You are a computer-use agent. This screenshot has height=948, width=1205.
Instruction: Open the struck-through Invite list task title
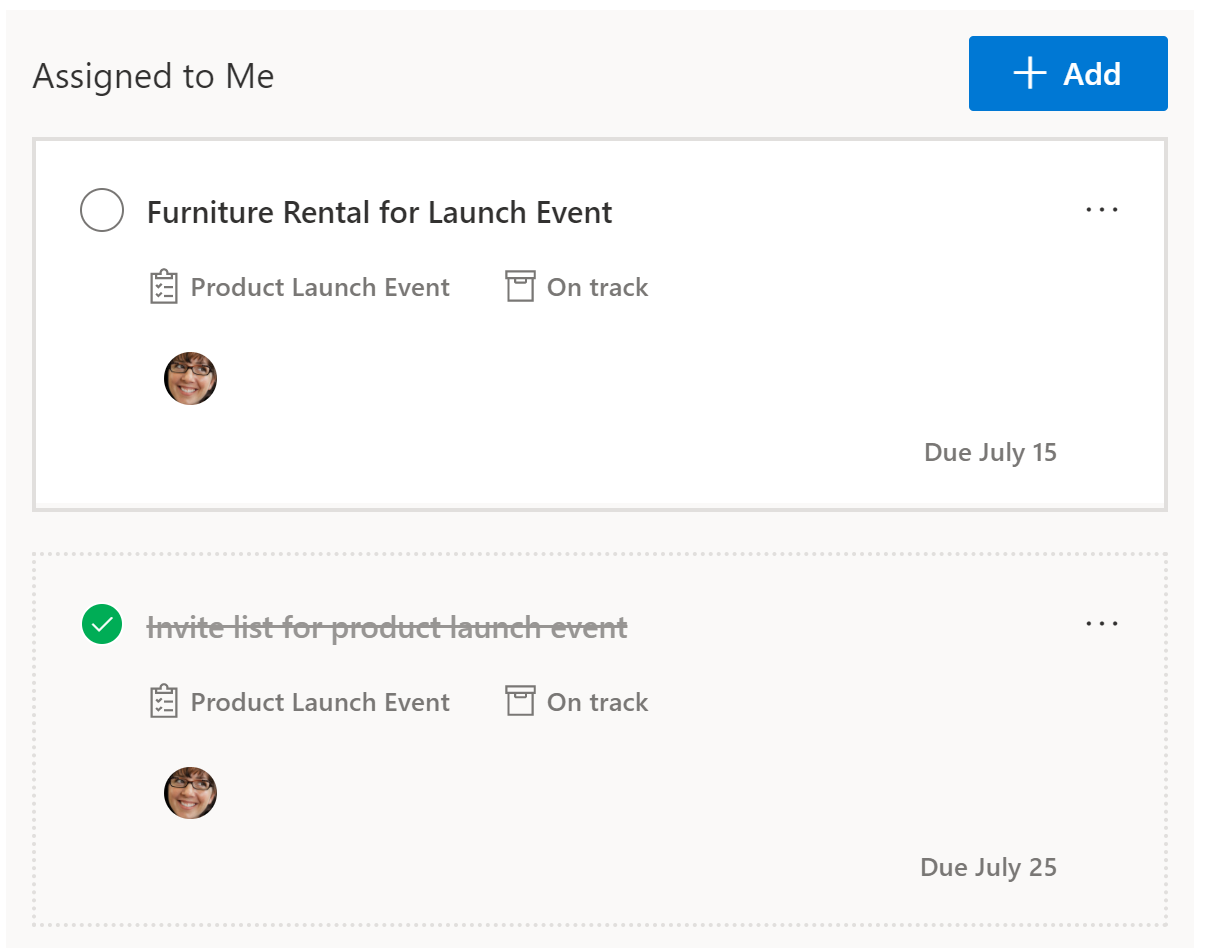[387, 627]
